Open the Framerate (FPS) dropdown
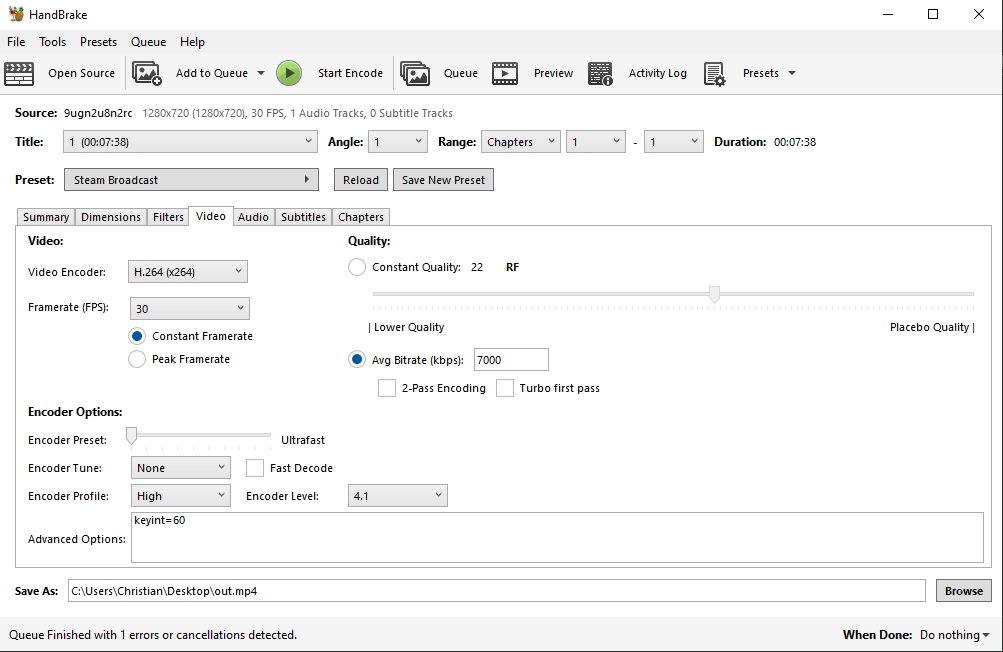This screenshot has width=1003, height=652. (189, 308)
